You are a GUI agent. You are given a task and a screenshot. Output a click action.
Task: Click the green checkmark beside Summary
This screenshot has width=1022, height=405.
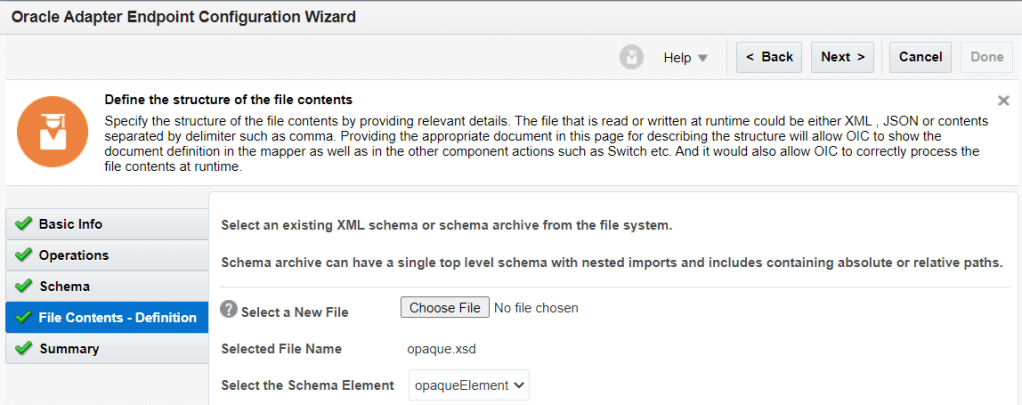23,349
